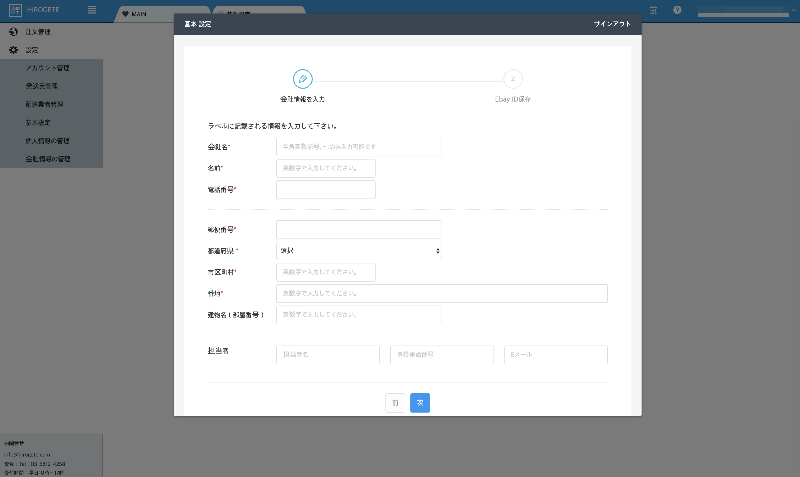Focus the 会社名 input field

[359, 146]
